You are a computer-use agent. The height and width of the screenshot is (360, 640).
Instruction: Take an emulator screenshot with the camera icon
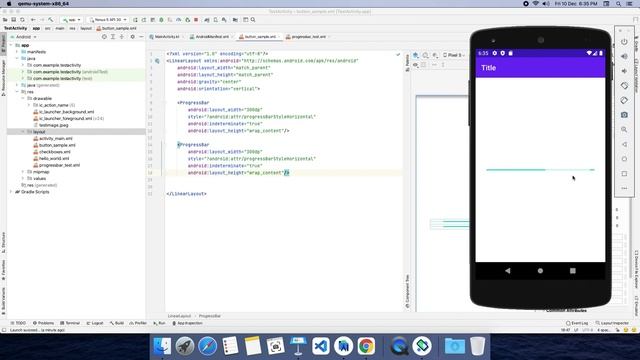coord(624,115)
